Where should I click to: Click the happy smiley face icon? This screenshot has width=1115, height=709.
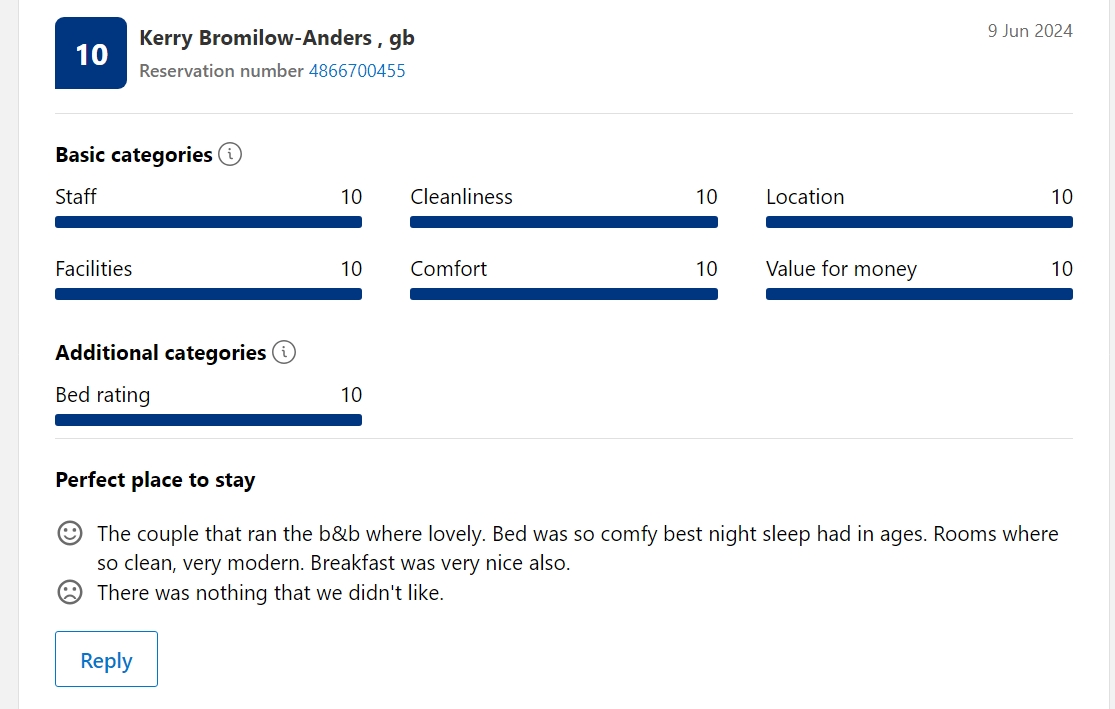click(x=70, y=533)
